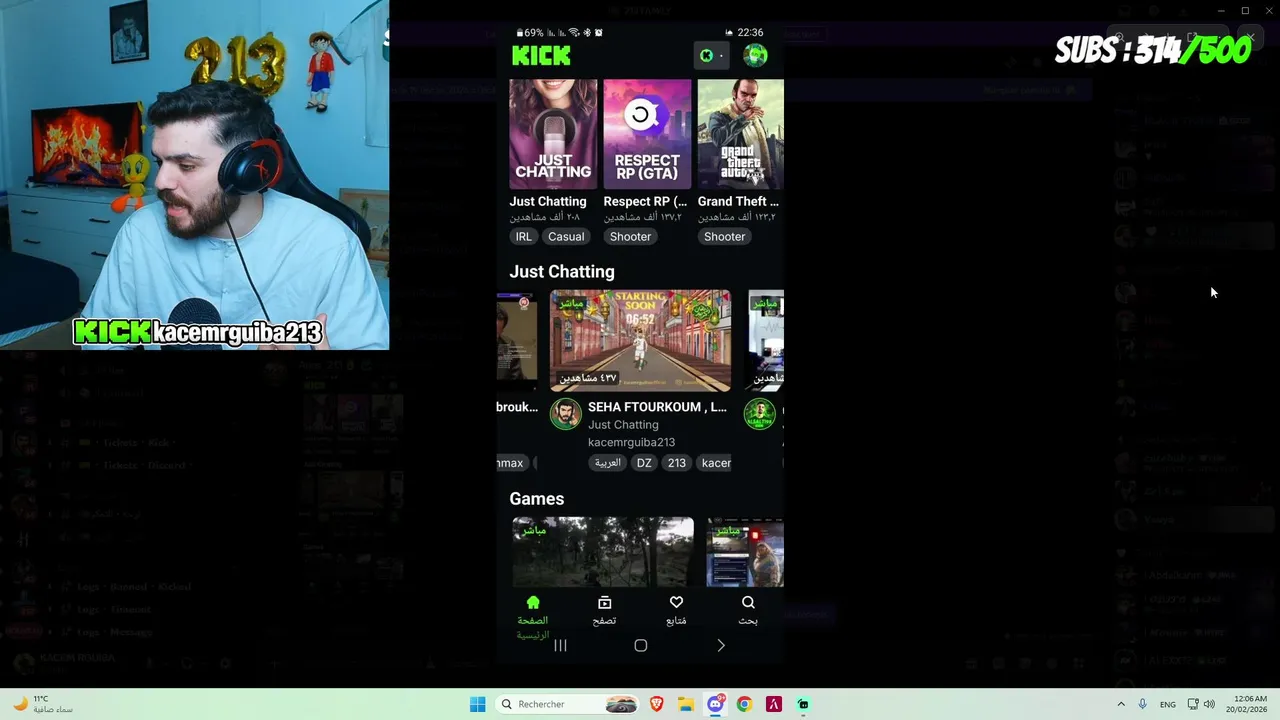Tap the العربية language tag
The height and width of the screenshot is (720, 1280).
point(608,463)
